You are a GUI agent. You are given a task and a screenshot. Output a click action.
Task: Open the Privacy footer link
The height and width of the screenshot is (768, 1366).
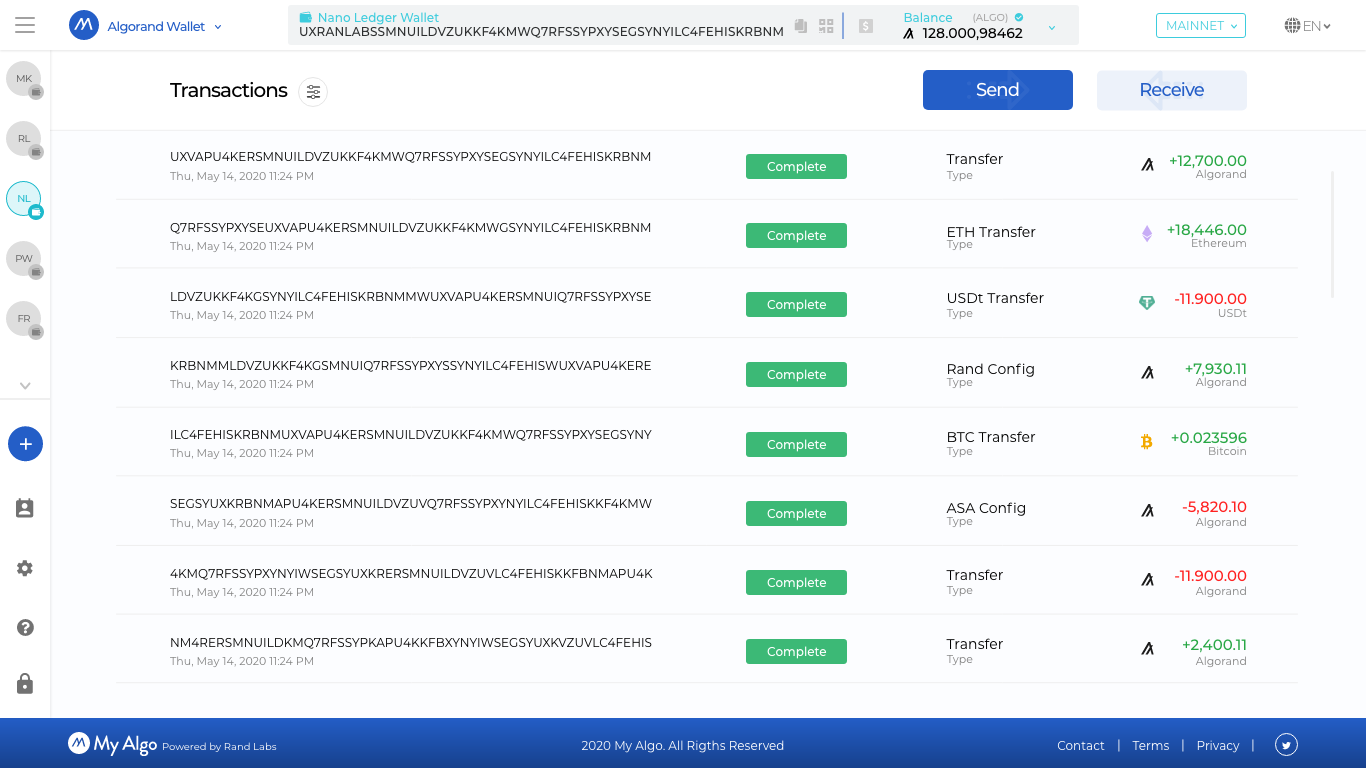point(1217,745)
